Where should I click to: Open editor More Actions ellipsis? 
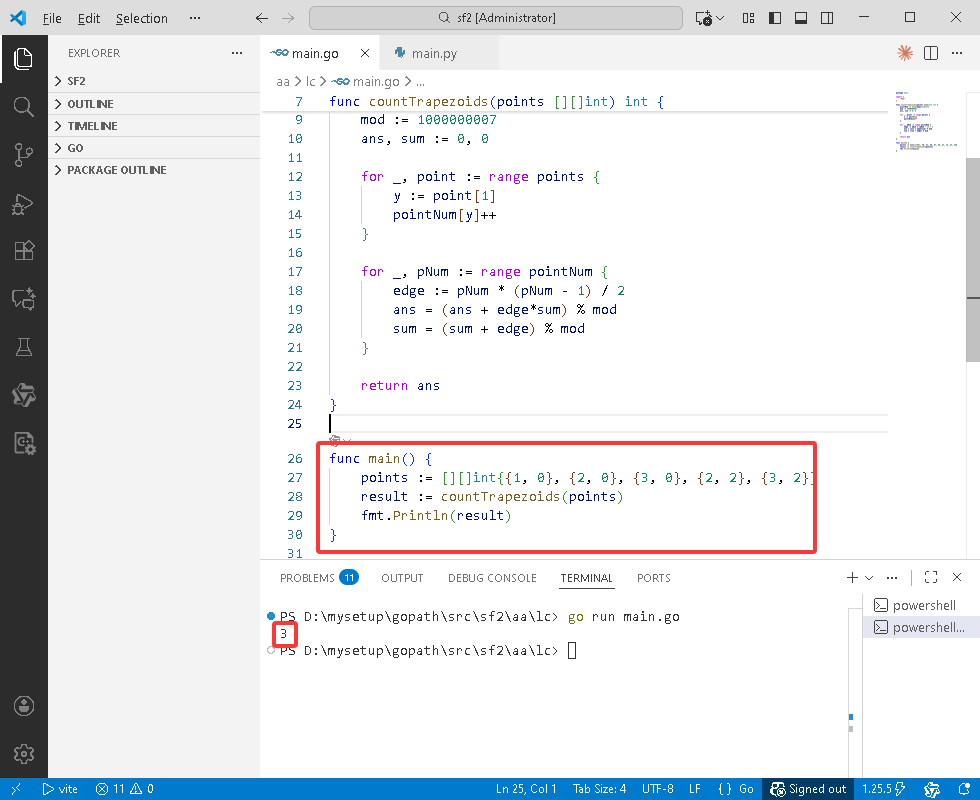(x=957, y=53)
